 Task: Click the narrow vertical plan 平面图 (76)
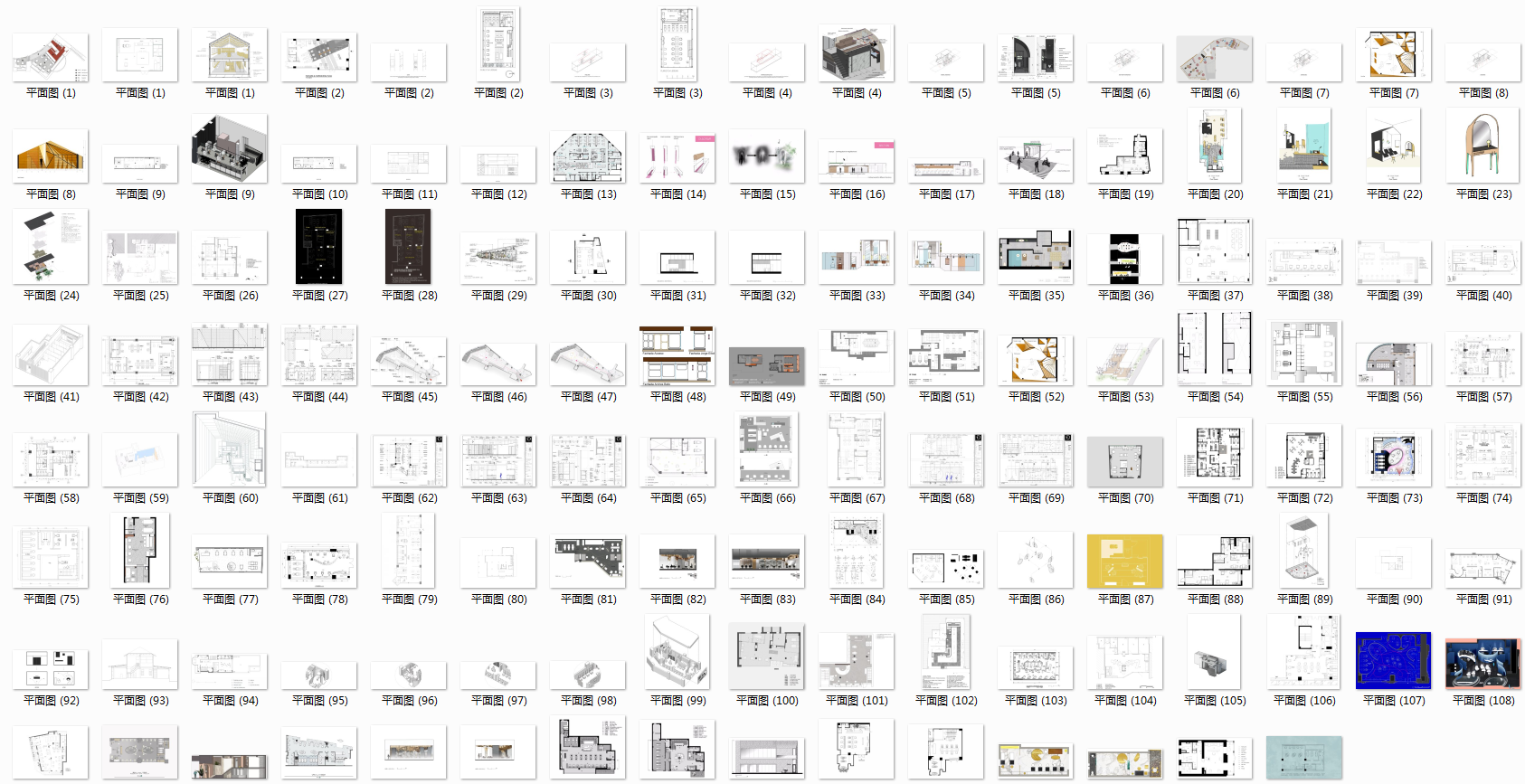139,551
